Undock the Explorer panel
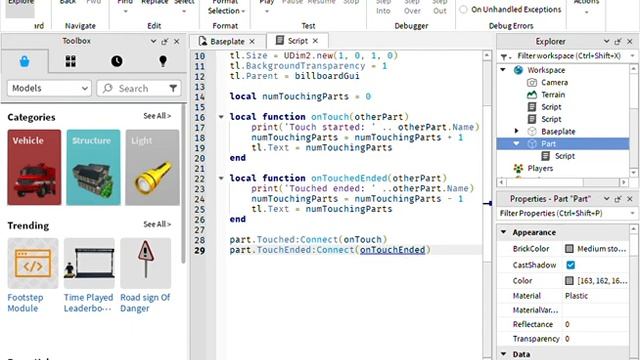 click(x=618, y=42)
